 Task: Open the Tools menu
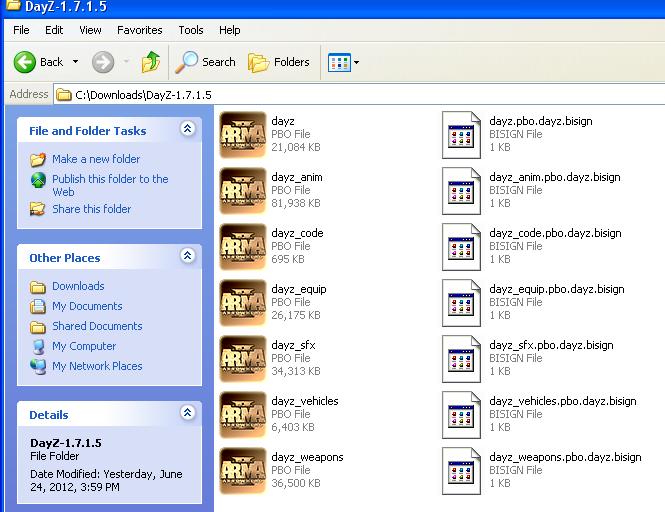[191, 30]
